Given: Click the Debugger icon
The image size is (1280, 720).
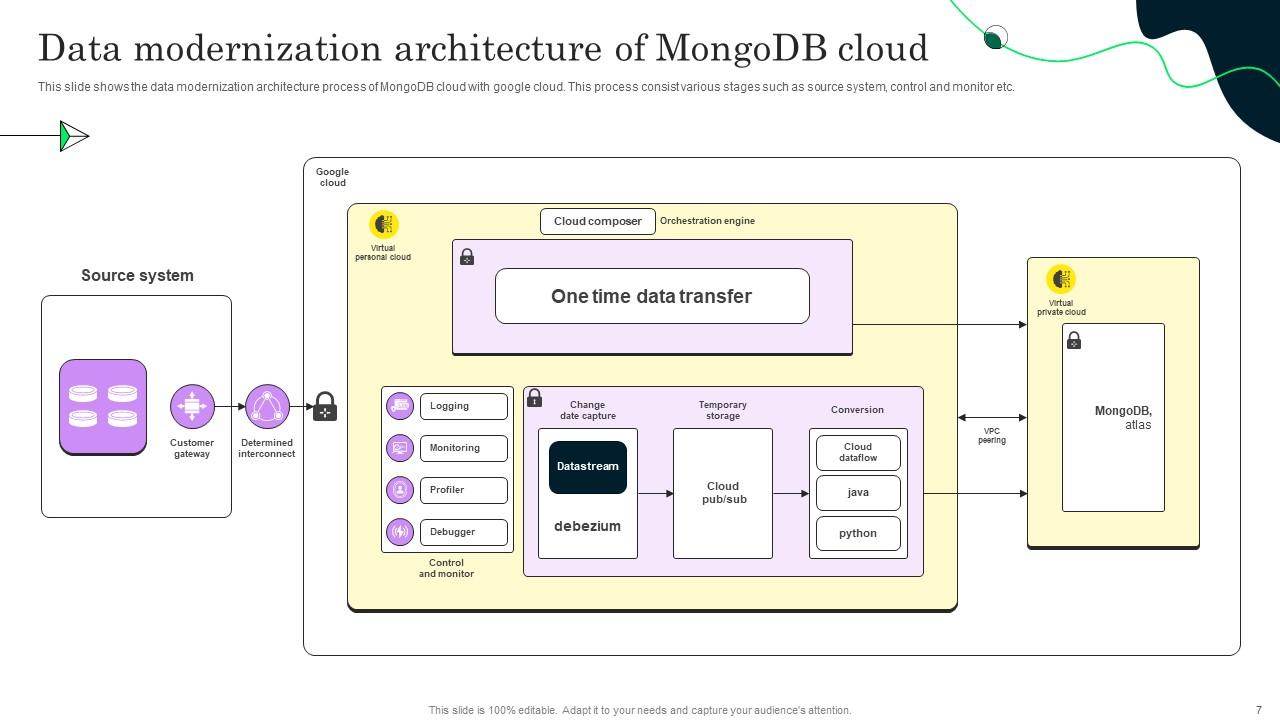Looking at the screenshot, I should point(399,532).
